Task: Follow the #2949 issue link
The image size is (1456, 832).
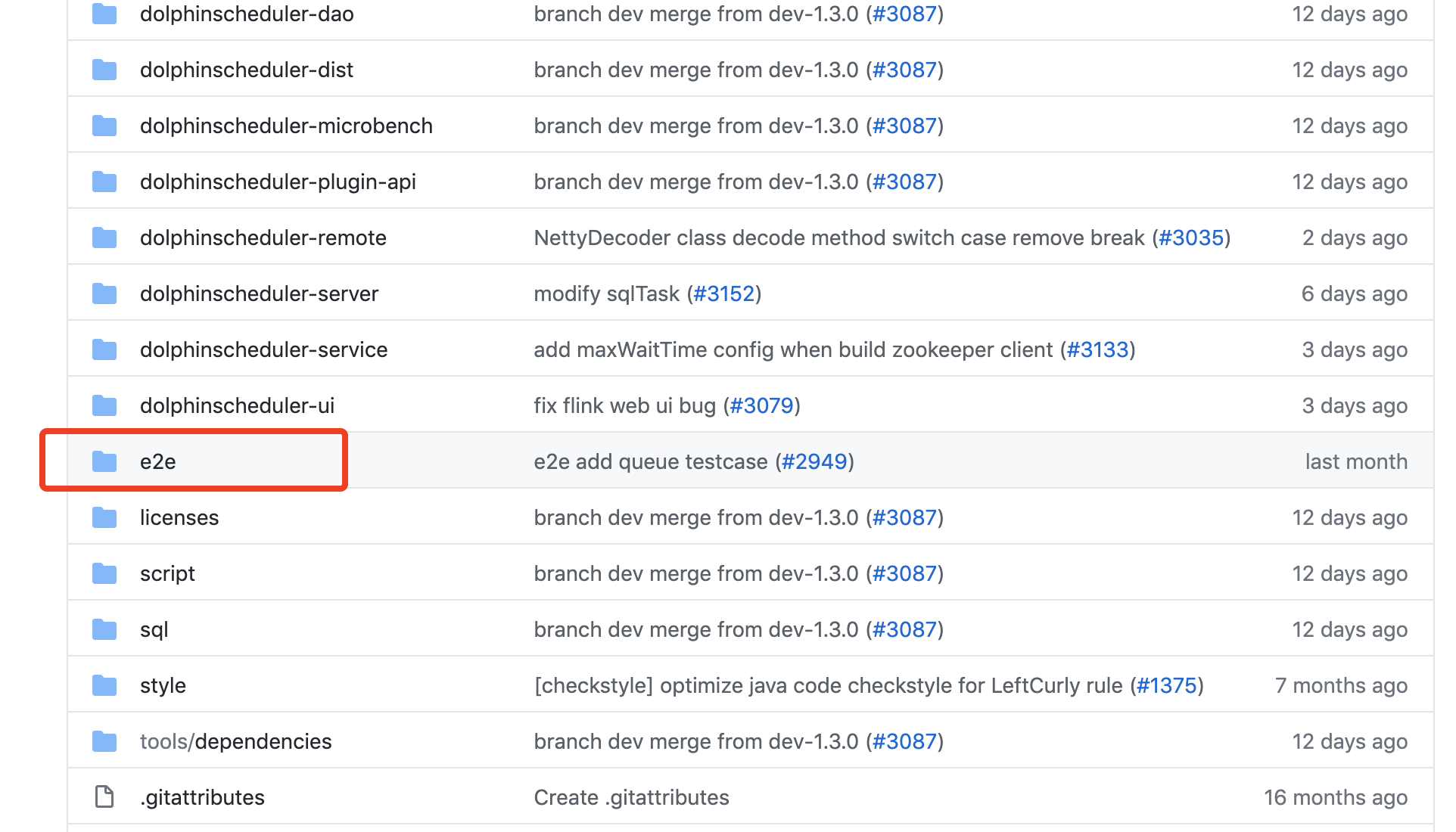Action: [x=814, y=461]
